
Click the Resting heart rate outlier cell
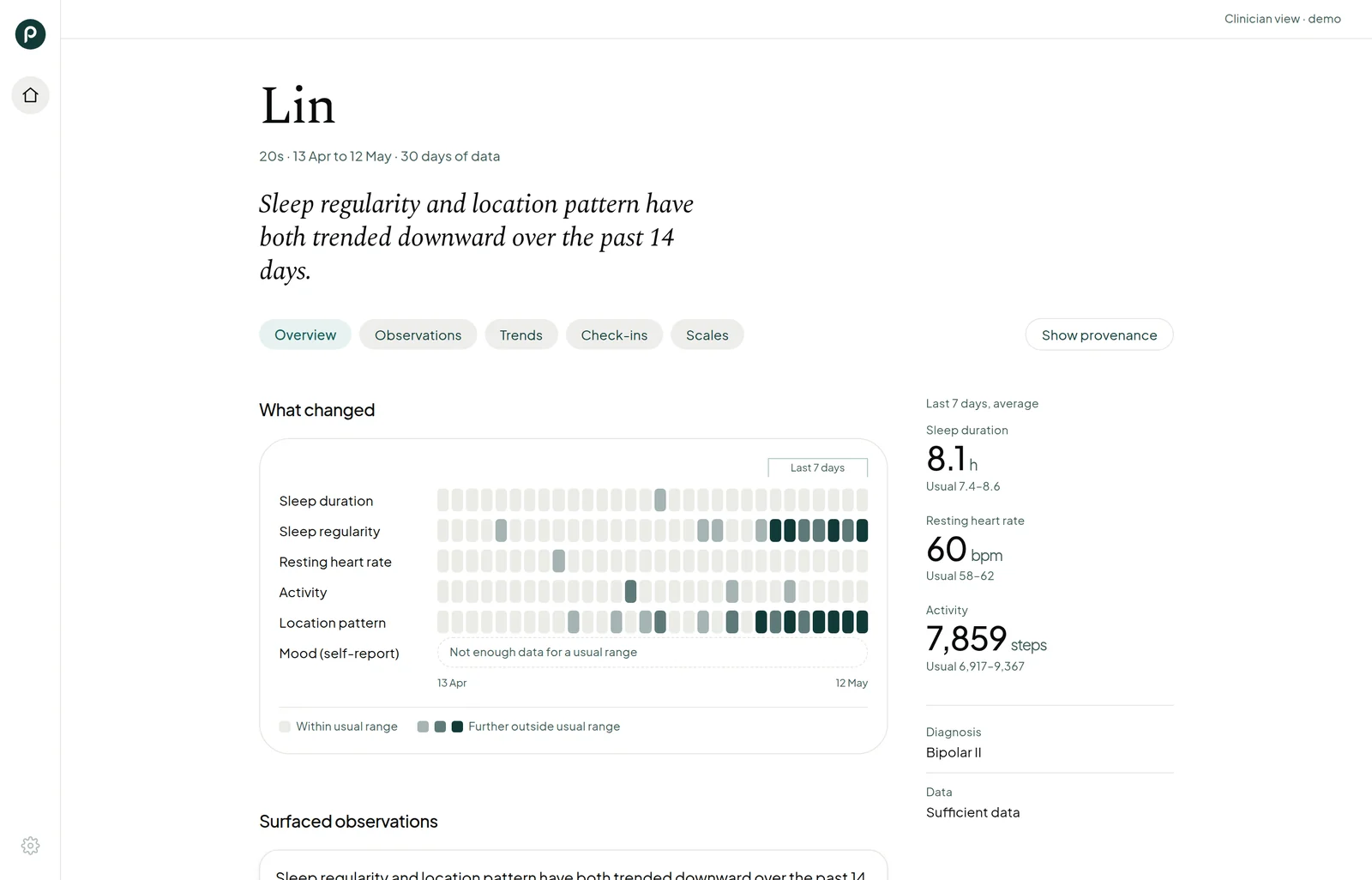(x=559, y=561)
